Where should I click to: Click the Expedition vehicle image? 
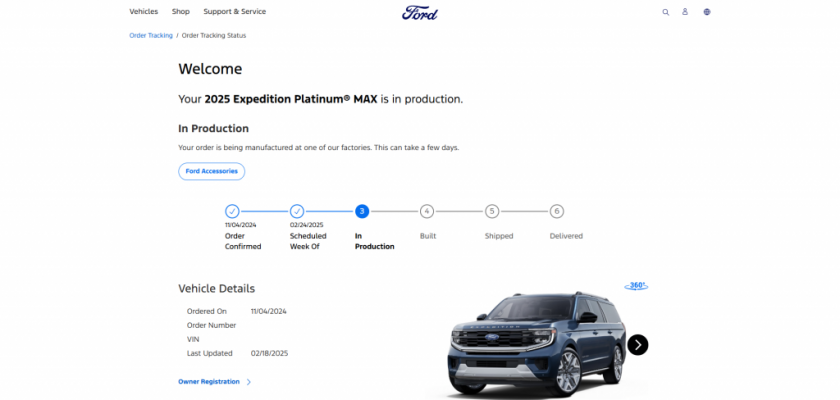click(537, 344)
